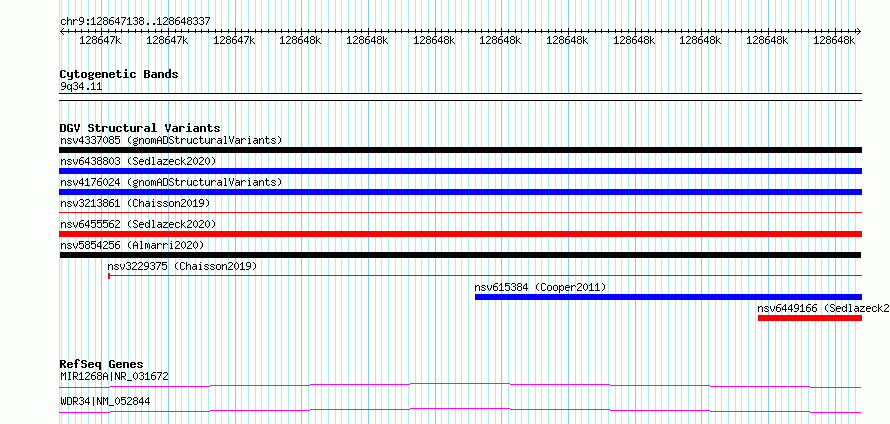Select the blue bar under nsv4176024

[460, 192]
